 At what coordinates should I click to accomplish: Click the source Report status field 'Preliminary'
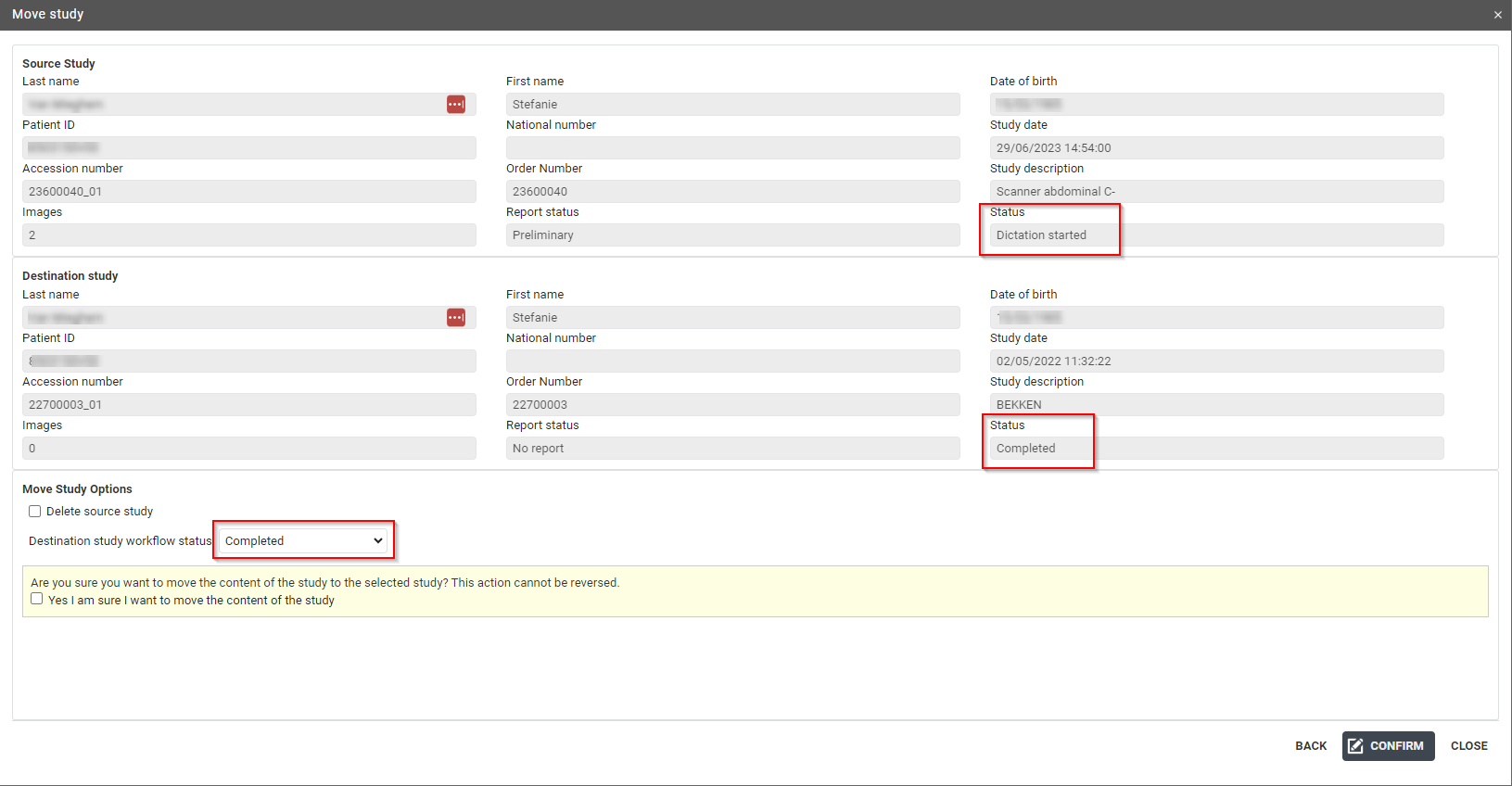pyautogui.click(x=732, y=235)
